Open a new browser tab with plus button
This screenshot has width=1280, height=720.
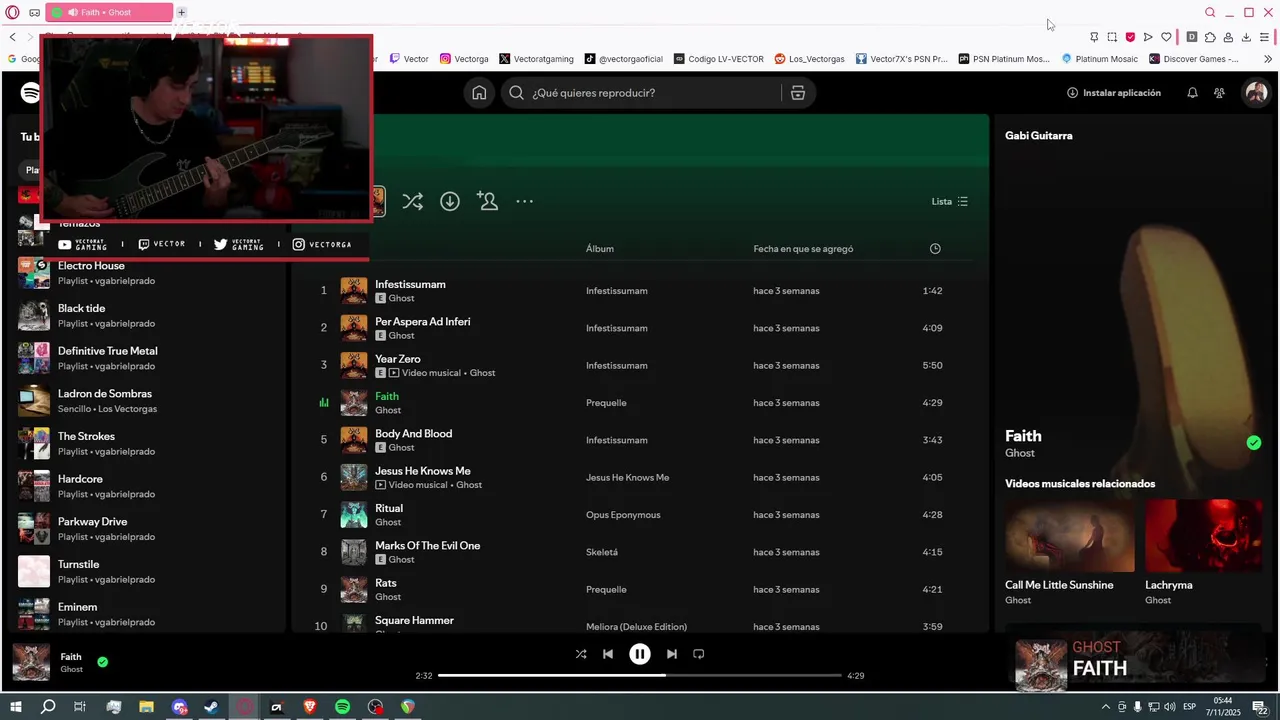(x=181, y=13)
